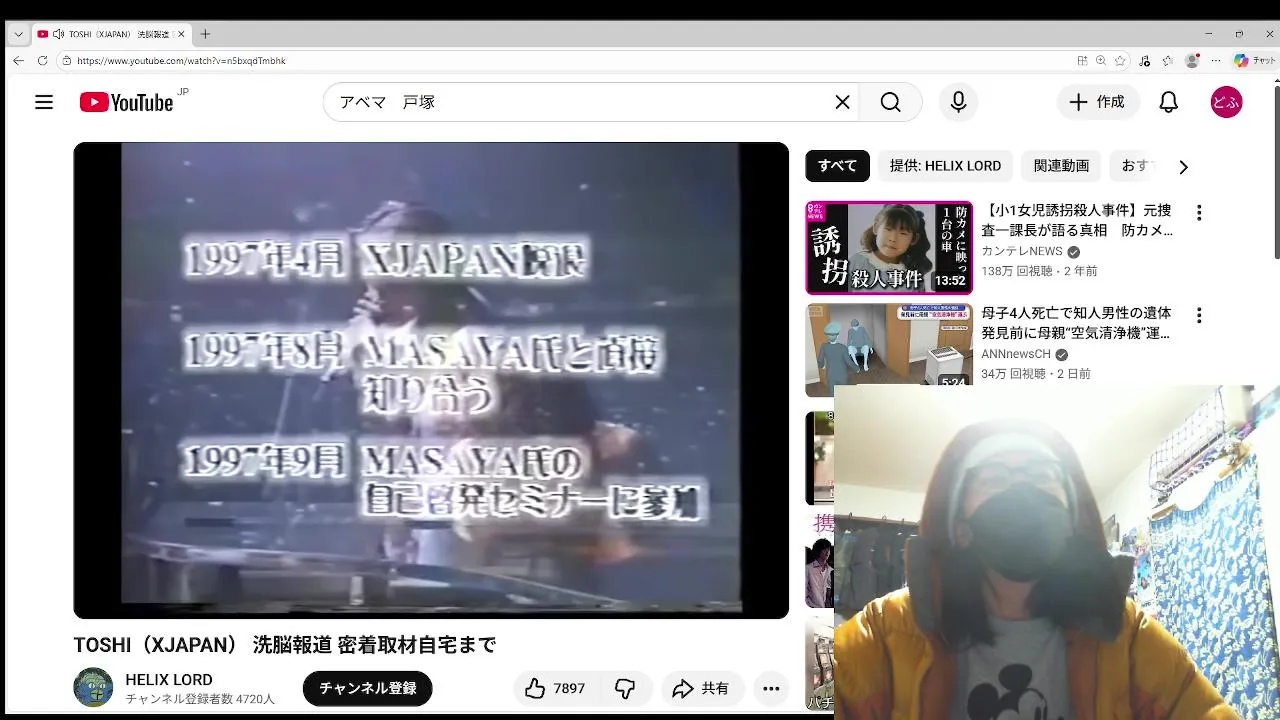Select the 提供: HELIX LORD chip
The height and width of the screenshot is (720, 1280).
[945, 166]
